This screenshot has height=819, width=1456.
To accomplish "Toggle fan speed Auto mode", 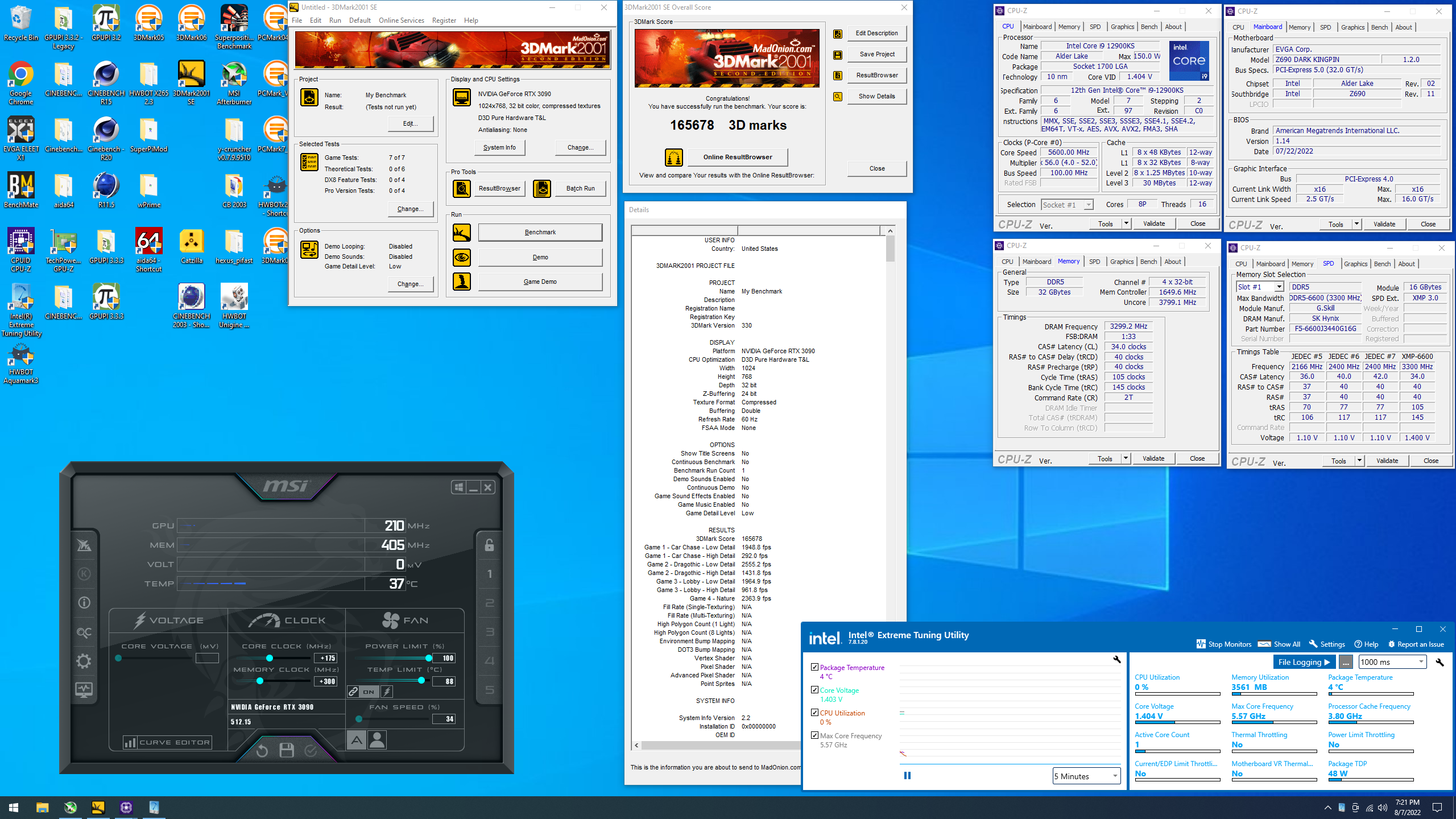I will tap(357, 740).
